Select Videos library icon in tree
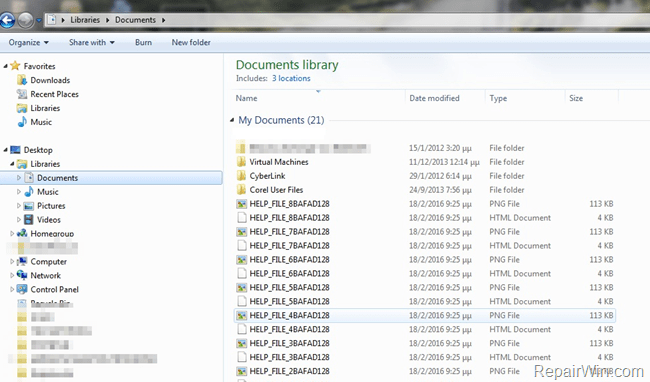 (x=29, y=220)
